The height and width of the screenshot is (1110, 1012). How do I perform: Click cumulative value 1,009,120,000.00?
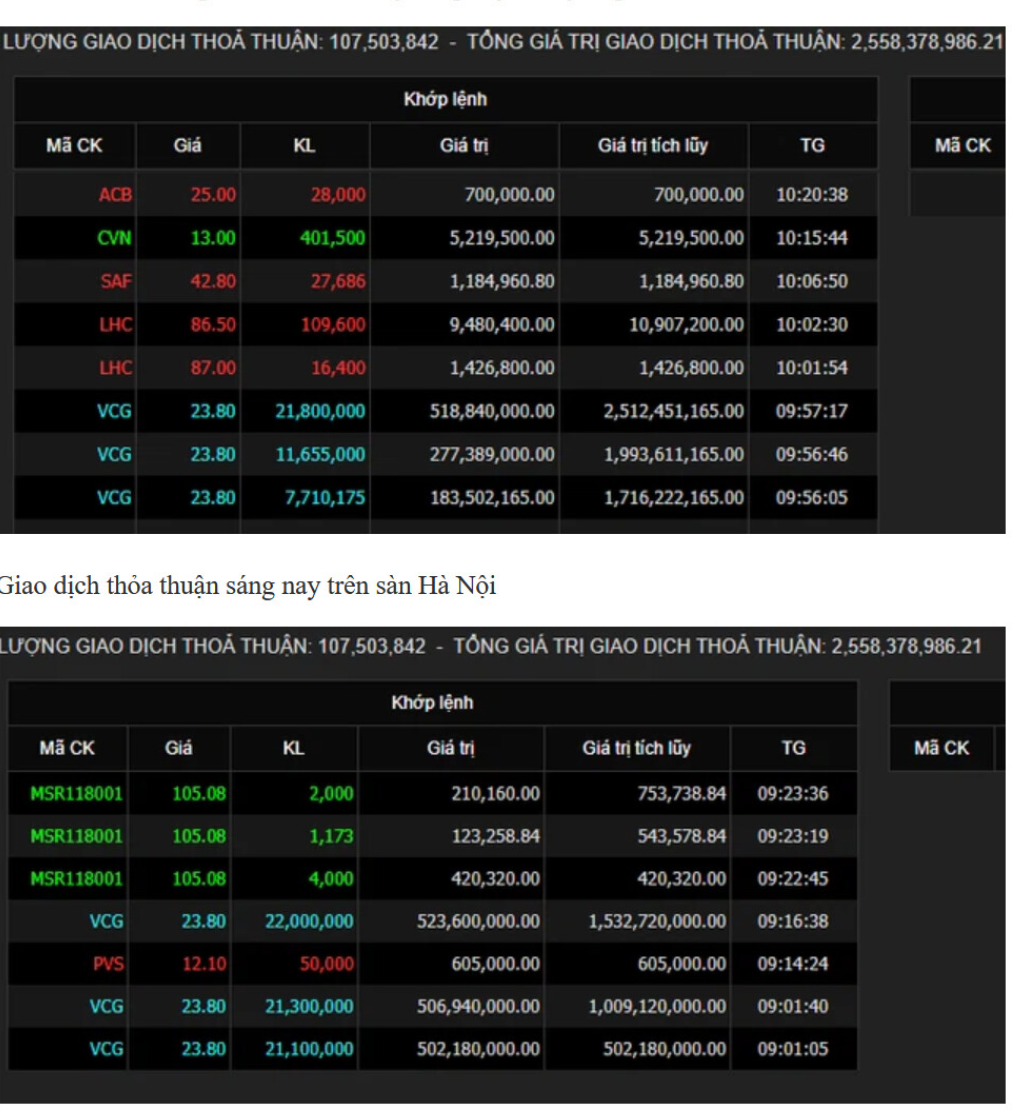pos(657,1006)
